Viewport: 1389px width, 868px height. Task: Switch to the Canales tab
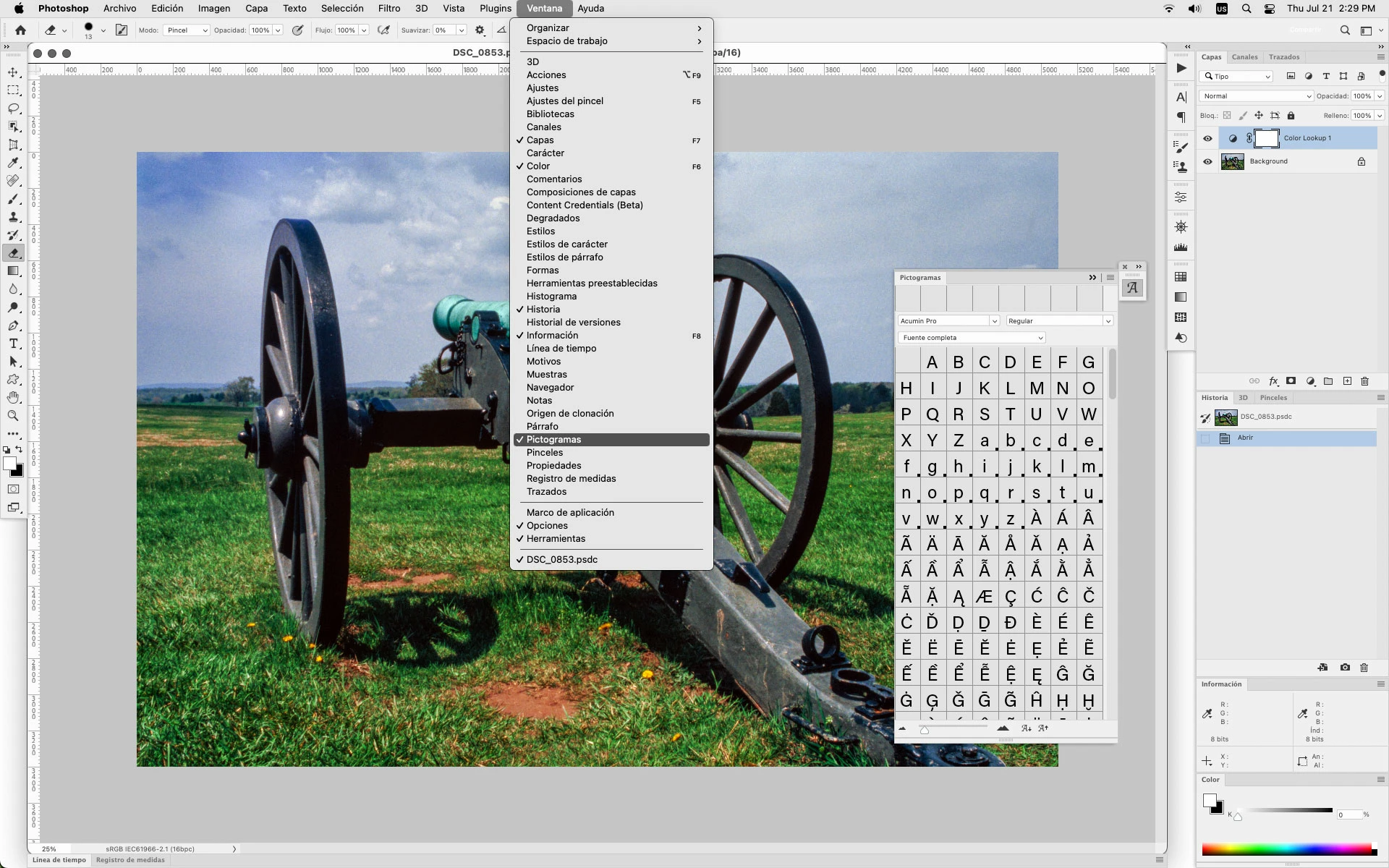tap(1244, 57)
